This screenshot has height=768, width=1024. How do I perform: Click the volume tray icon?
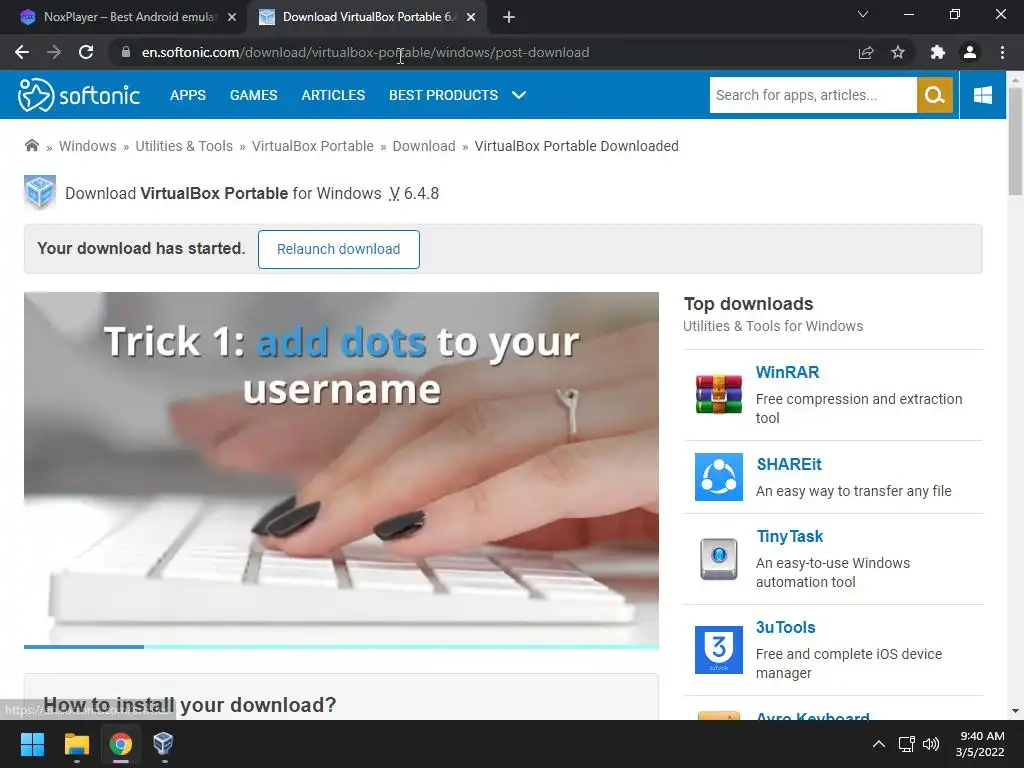tap(931, 744)
